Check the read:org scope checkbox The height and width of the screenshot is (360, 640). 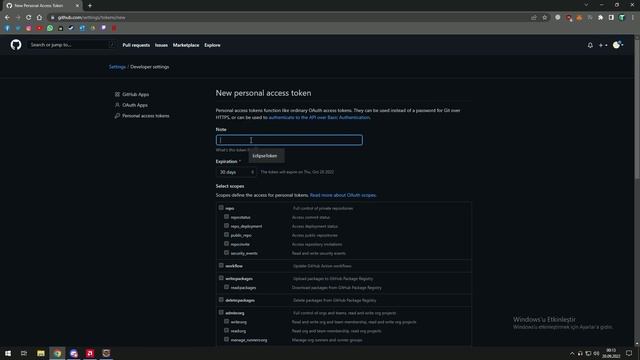click(x=227, y=330)
